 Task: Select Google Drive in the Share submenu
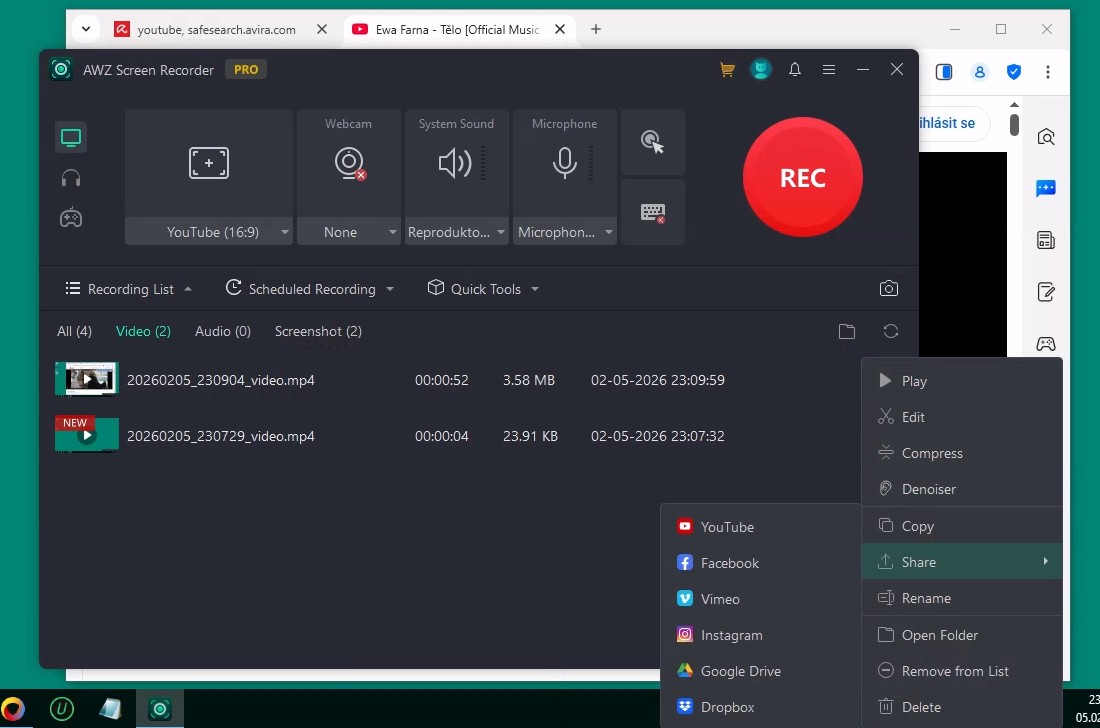pyautogui.click(x=740, y=671)
